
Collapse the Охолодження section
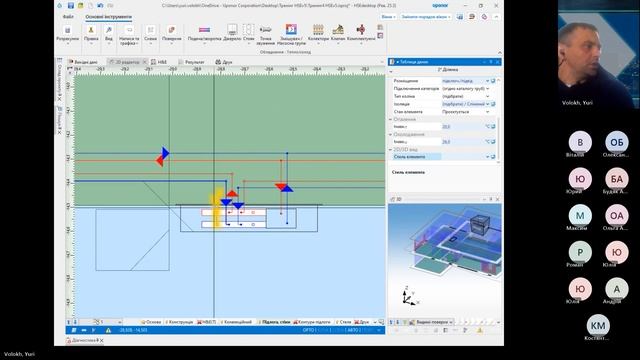[x=391, y=134]
